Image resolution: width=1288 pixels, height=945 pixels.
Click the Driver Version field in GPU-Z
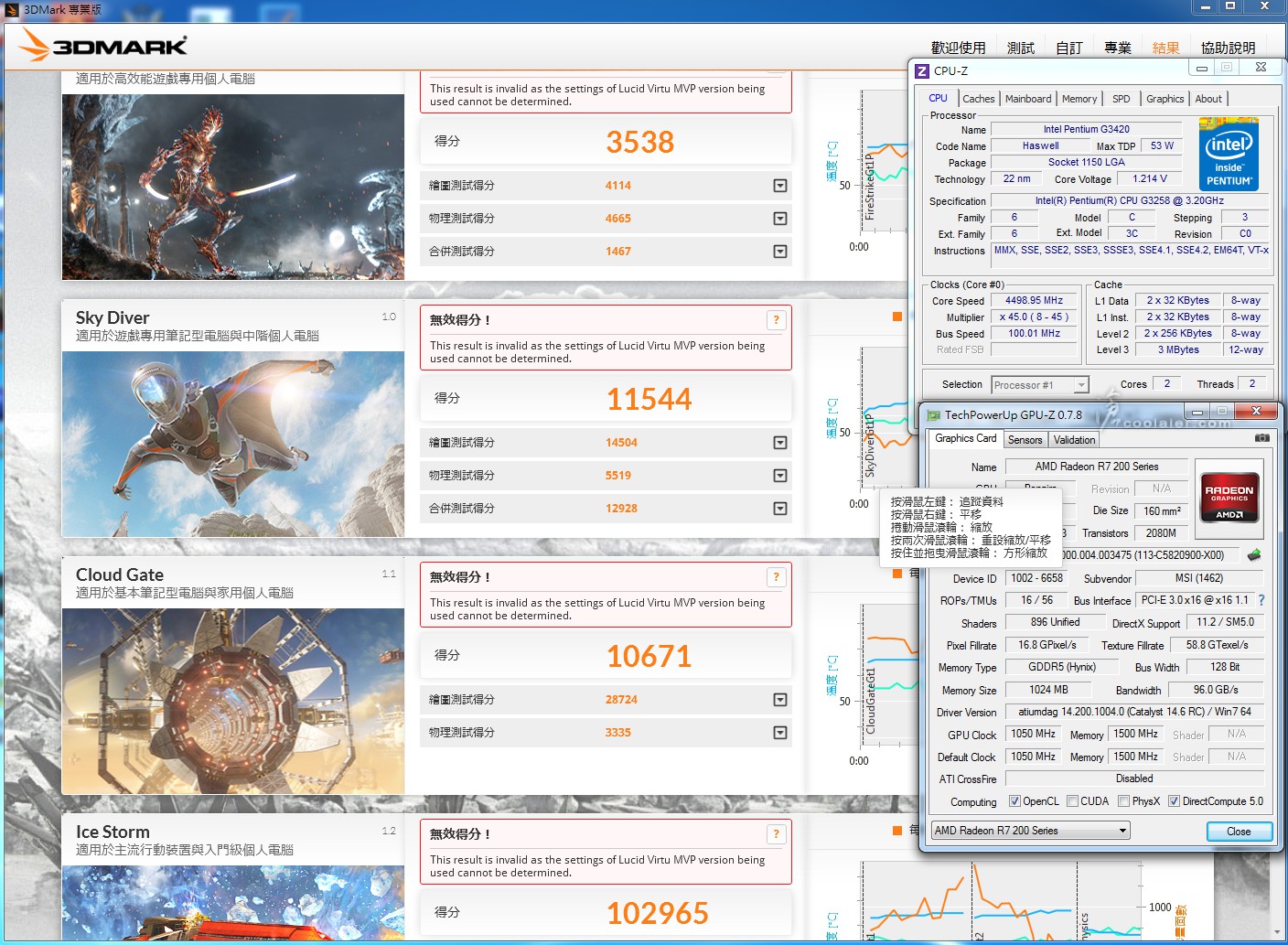(1134, 712)
